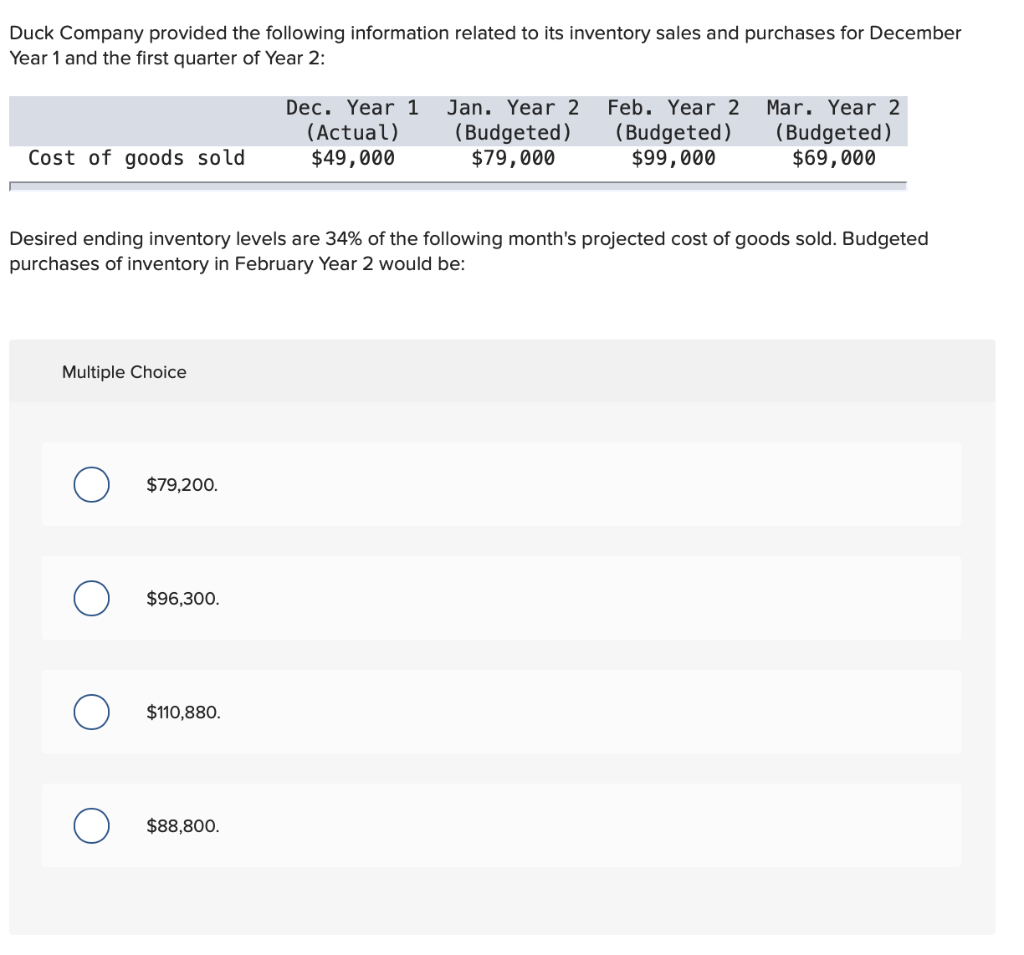The image size is (1024, 955).
Task: Click the Multiple Choice section heading
Action: click(x=124, y=372)
